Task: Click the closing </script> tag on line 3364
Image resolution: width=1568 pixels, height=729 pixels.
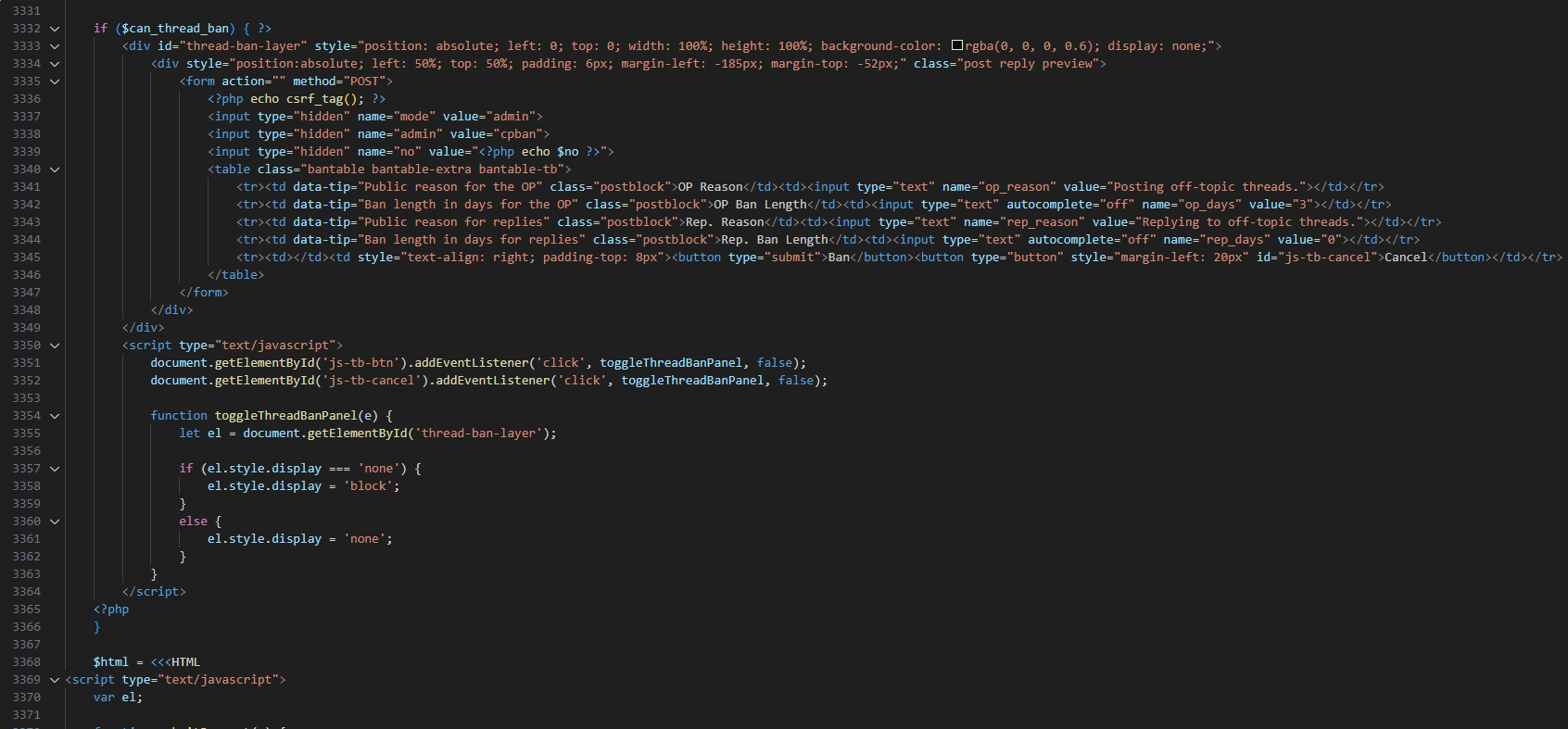Action: (x=154, y=592)
